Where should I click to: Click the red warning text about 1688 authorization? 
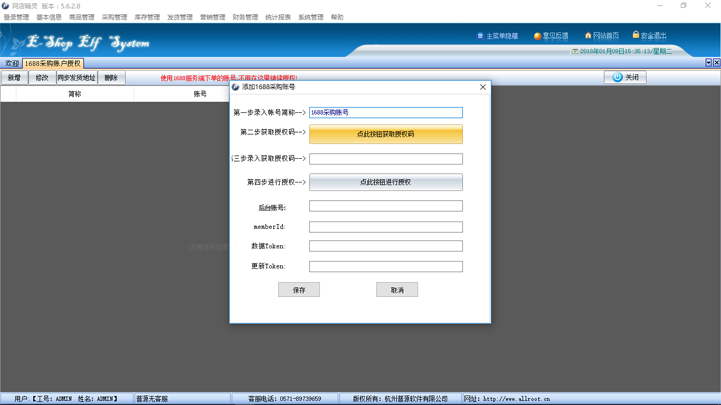pos(229,78)
